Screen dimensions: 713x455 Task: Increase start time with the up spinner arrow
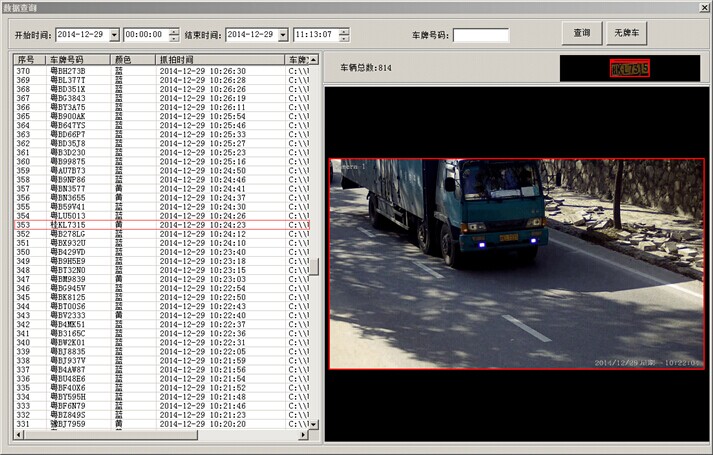(x=175, y=31)
